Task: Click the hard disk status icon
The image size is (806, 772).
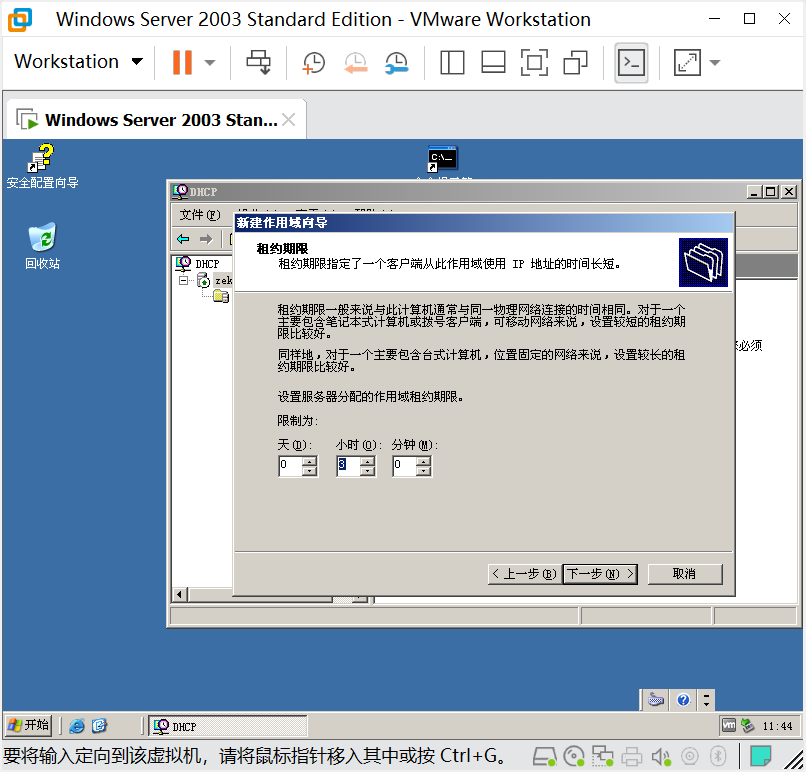Action: [545, 757]
